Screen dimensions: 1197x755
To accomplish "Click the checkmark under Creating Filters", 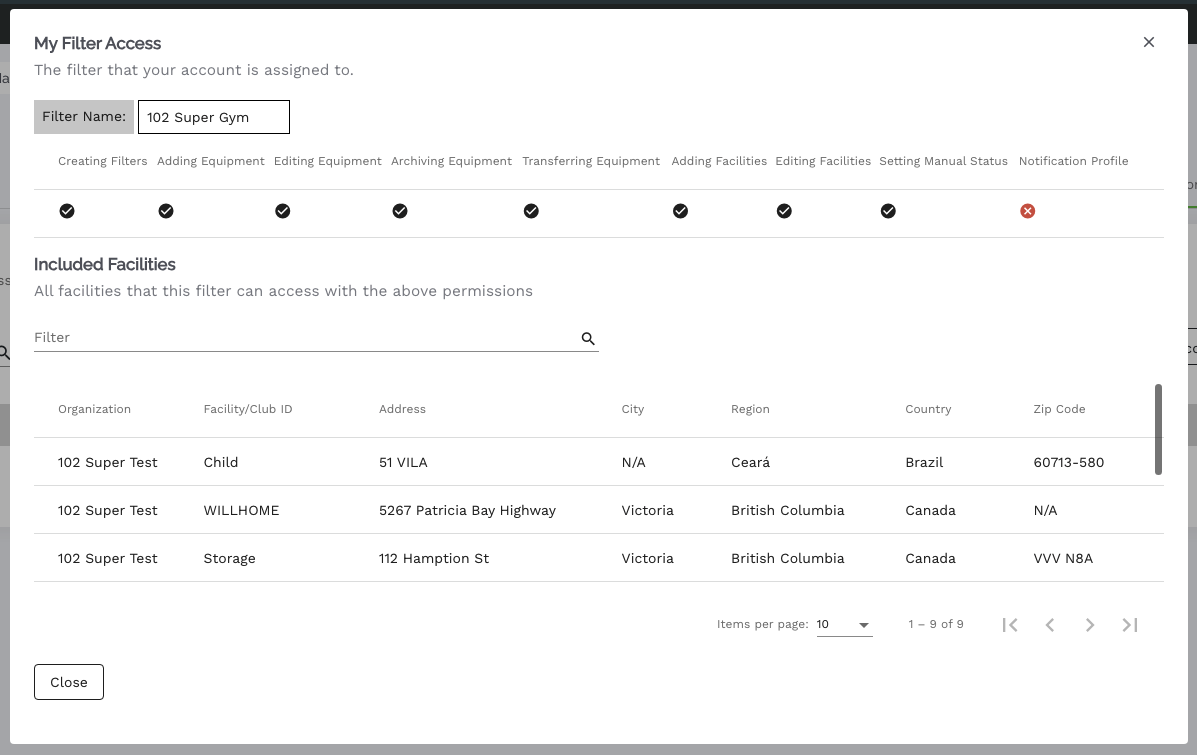I will tap(67, 211).
